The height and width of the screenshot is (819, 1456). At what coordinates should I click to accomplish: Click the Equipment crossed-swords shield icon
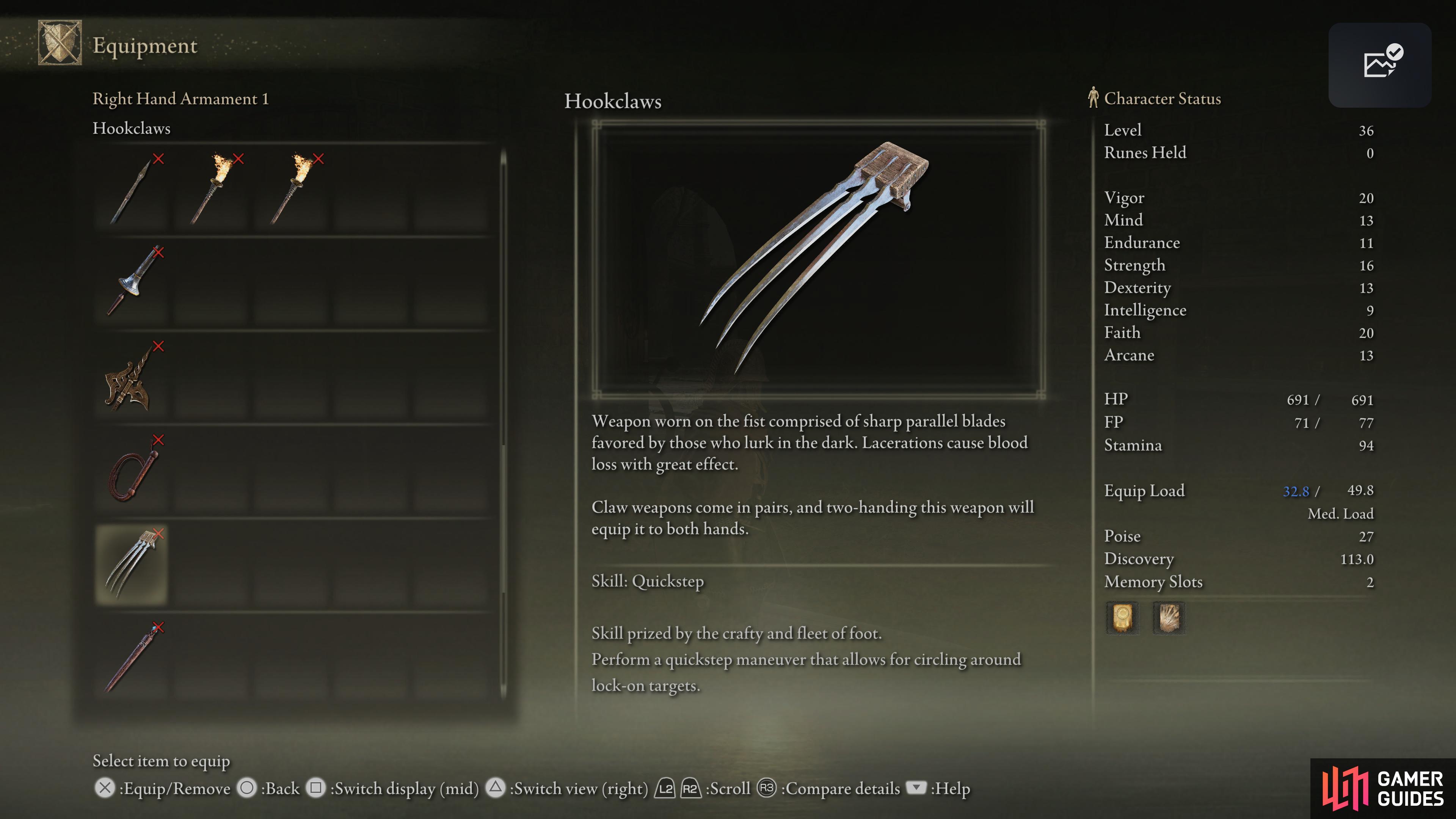tap(60, 43)
